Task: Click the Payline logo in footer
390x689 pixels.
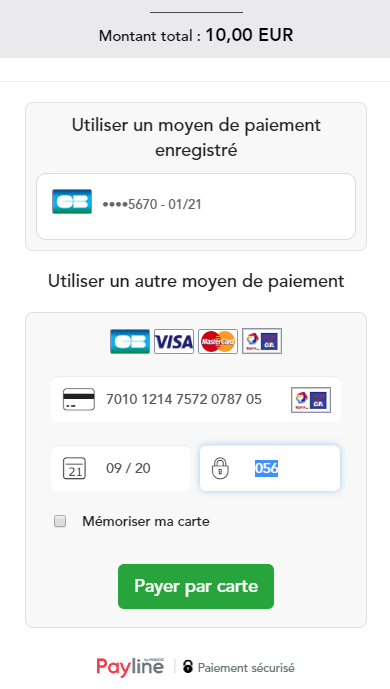Action: [x=130, y=667]
